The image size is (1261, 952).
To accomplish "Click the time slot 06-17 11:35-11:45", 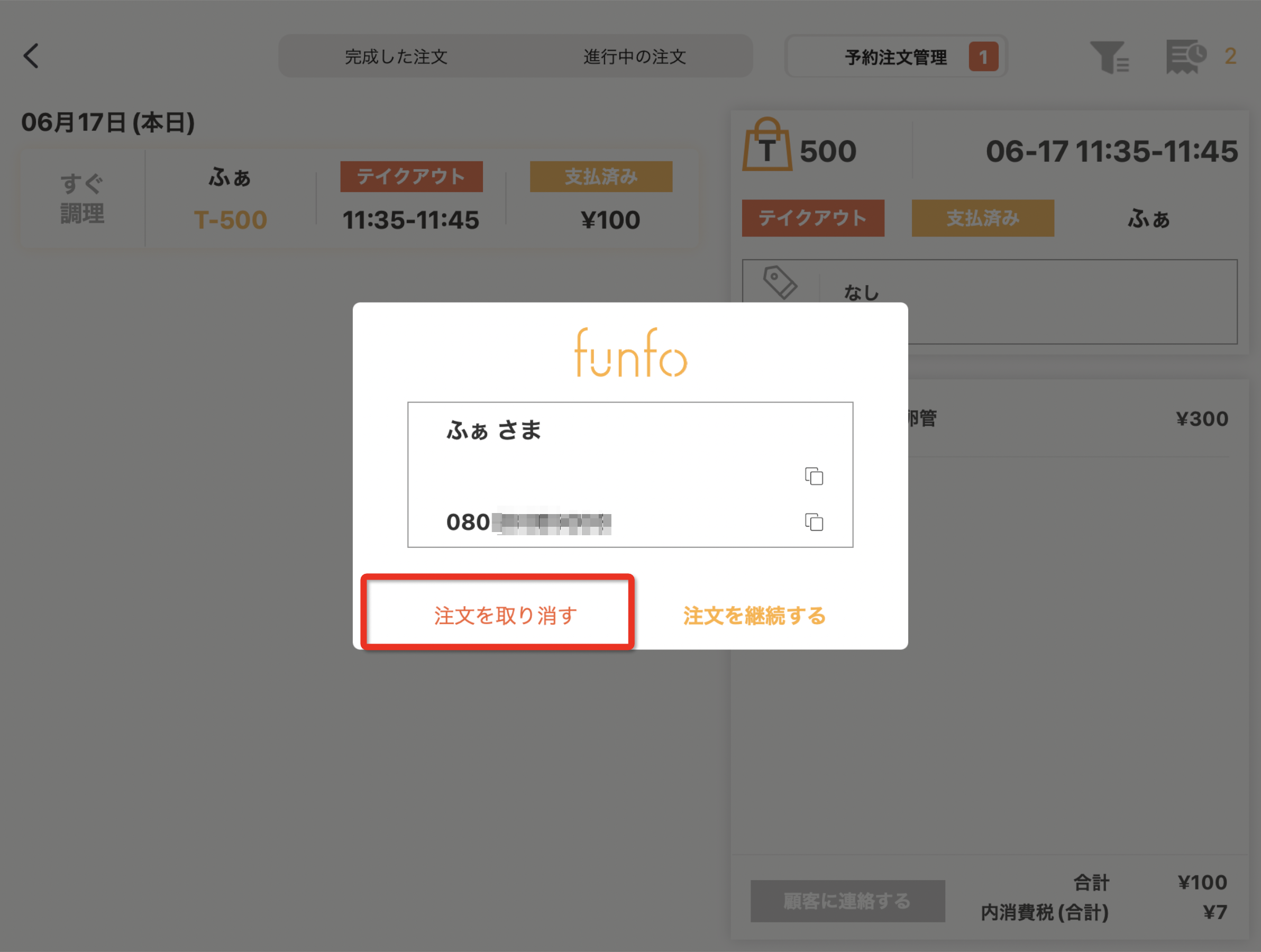I will click(x=1112, y=152).
